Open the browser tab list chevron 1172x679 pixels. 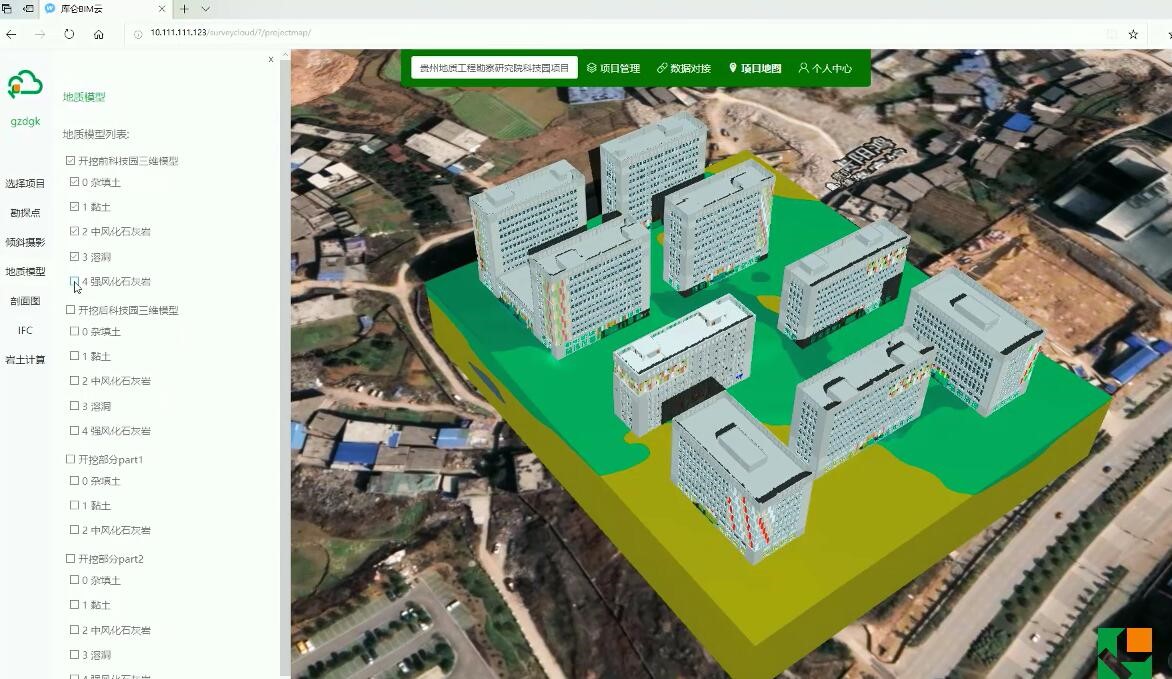206,9
